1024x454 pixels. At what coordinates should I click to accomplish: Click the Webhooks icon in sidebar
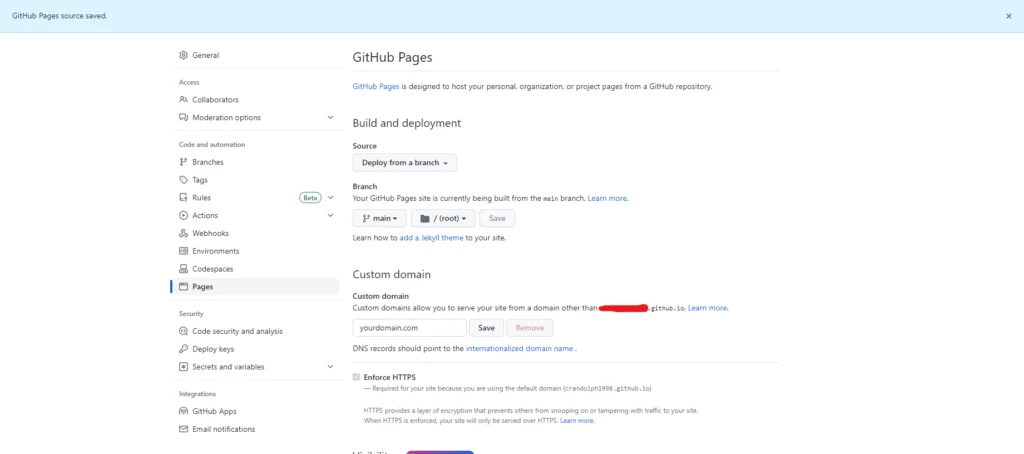coord(183,233)
